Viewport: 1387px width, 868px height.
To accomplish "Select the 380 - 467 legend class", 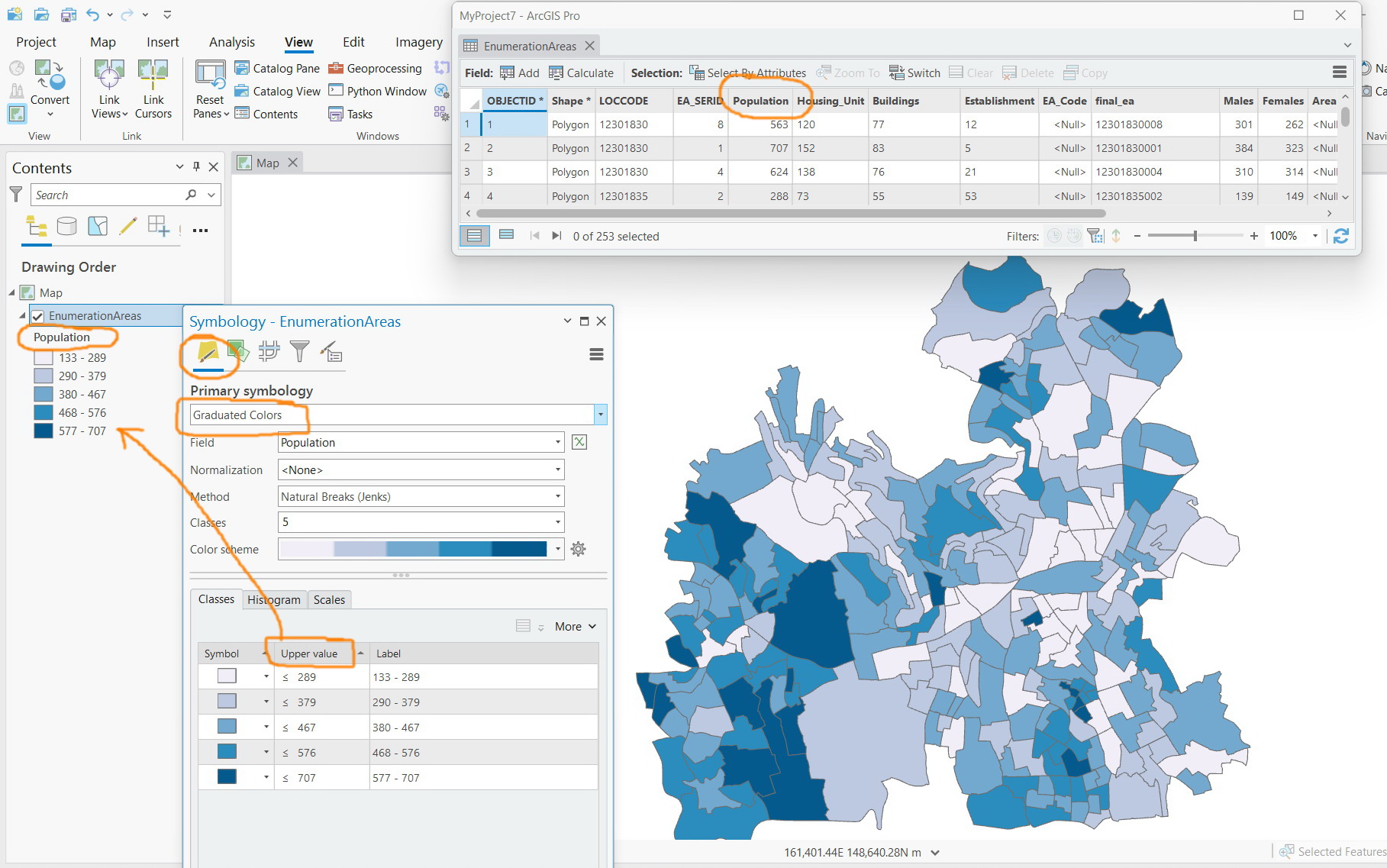I will [x=70, y=394].
